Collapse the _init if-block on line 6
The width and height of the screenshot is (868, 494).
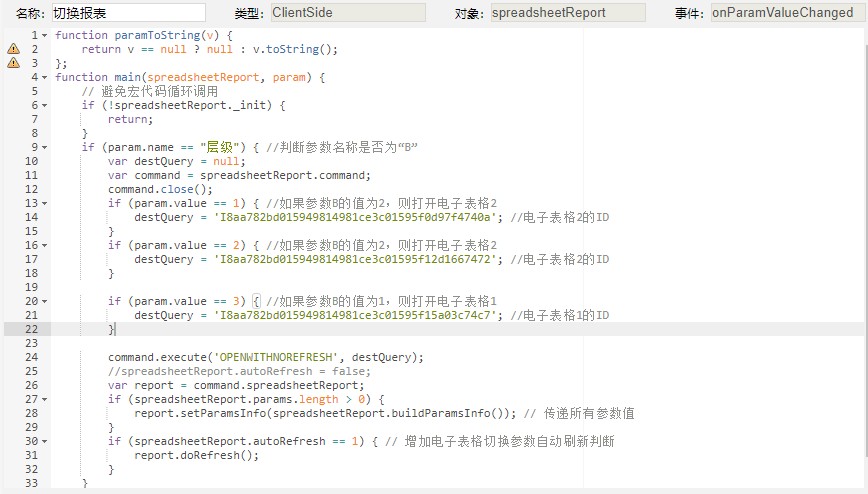[45, 105]
